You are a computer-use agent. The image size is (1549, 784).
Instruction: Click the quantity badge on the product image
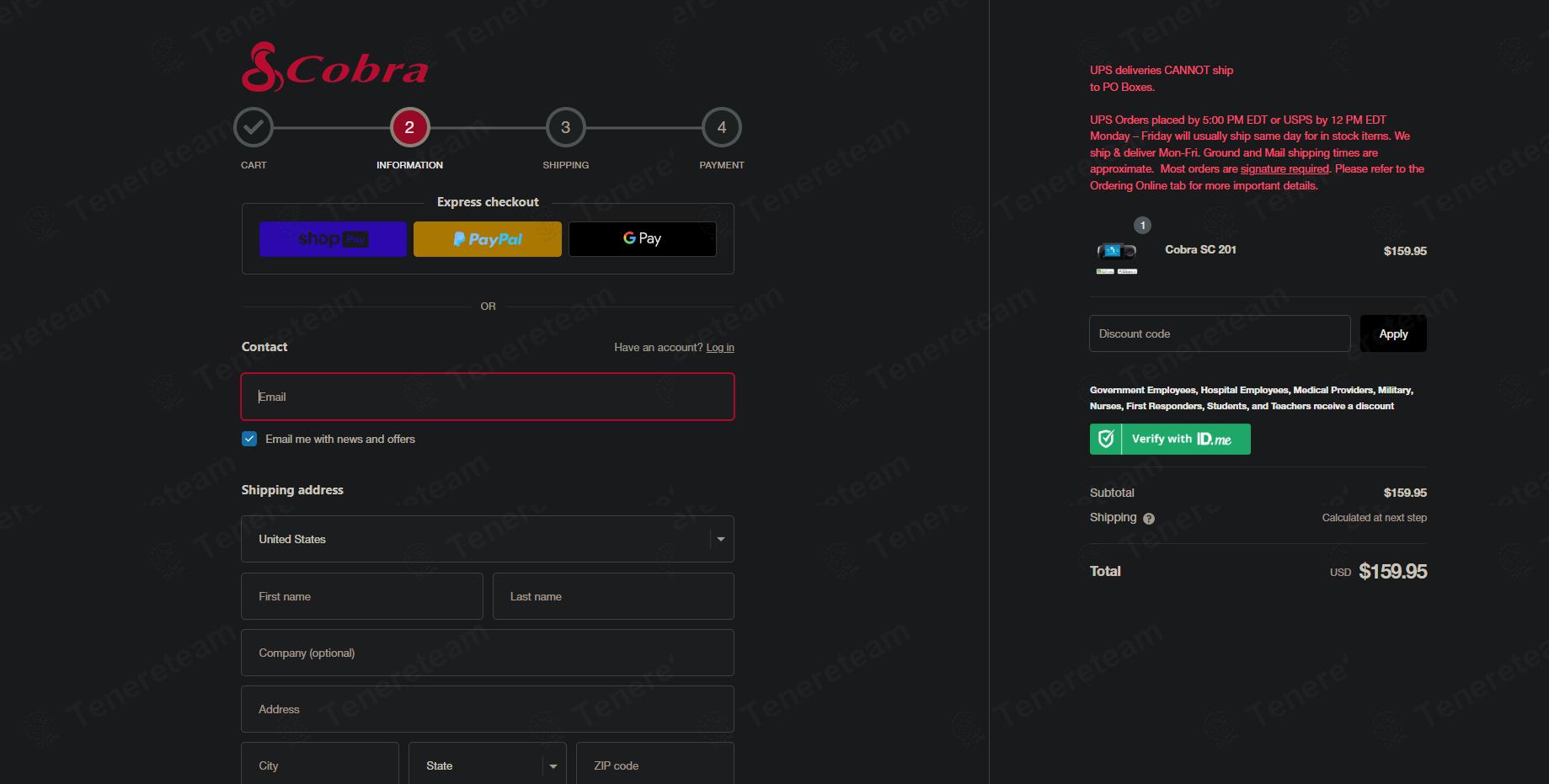pyautogui.click(x=1141, y=225)
